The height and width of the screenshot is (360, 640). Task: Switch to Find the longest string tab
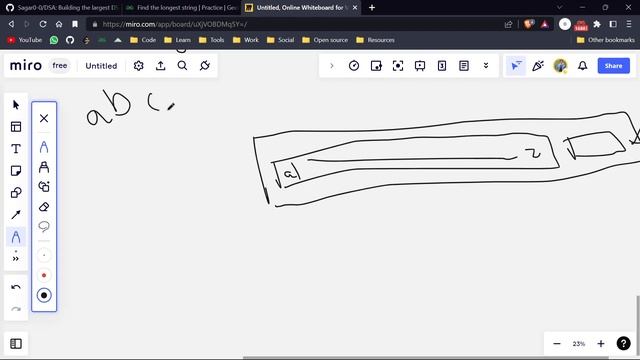pyautogui.click(x=182, y=7)
